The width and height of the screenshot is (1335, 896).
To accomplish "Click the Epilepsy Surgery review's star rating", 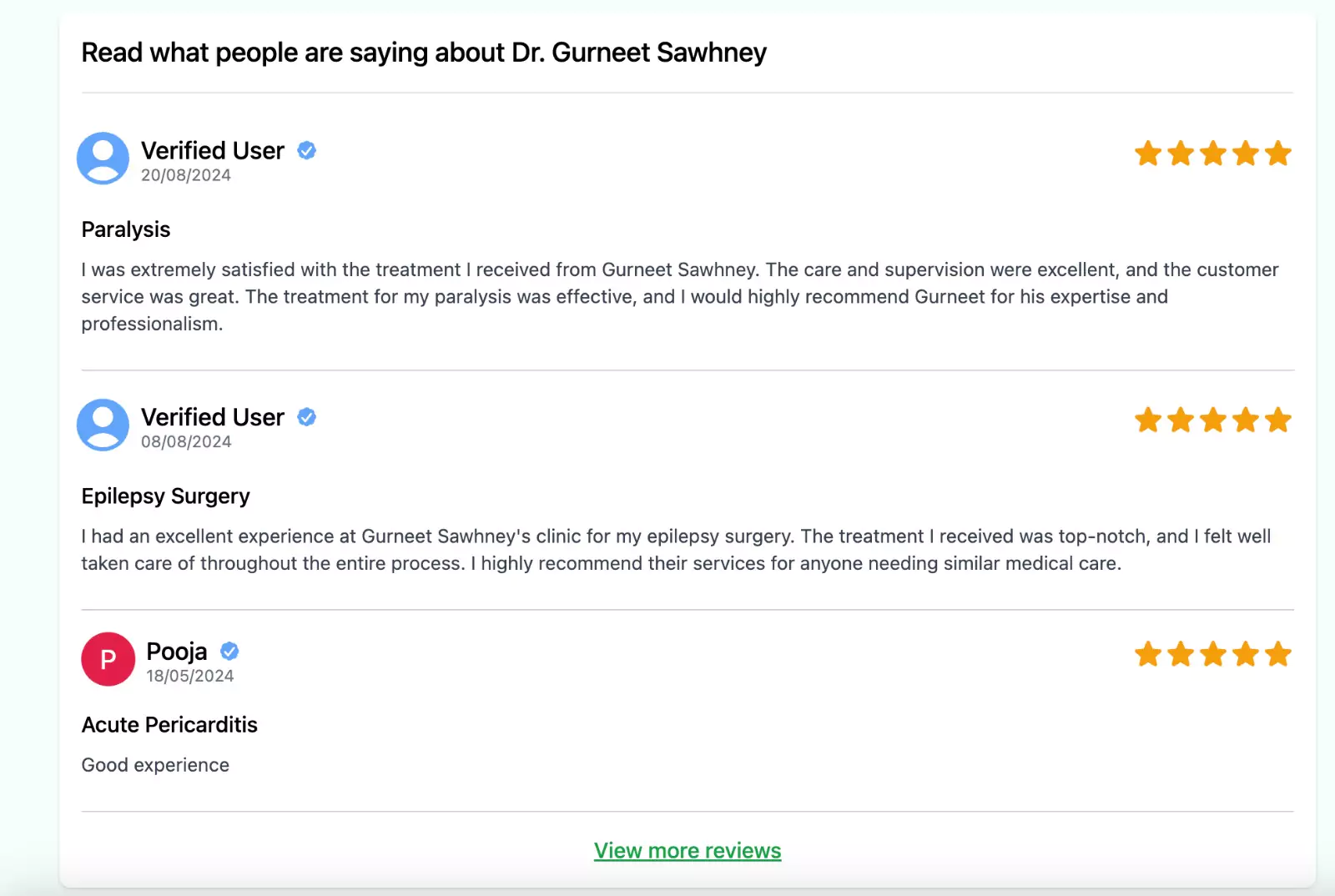I will click(1212, 420).
